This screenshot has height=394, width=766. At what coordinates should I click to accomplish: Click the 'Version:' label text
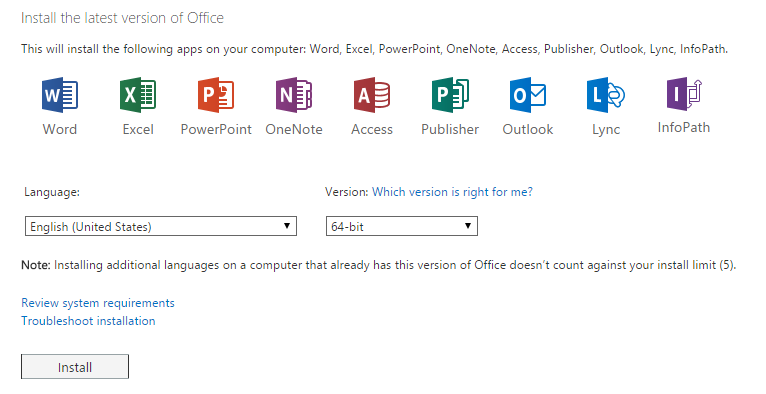click(346, 192)
